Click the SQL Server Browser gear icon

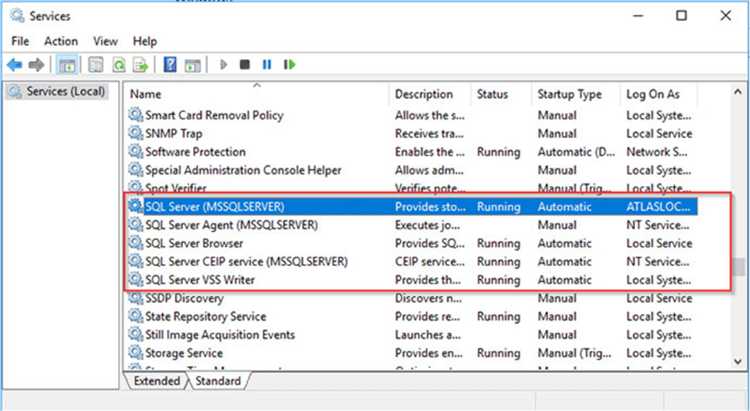pos(136,243)
